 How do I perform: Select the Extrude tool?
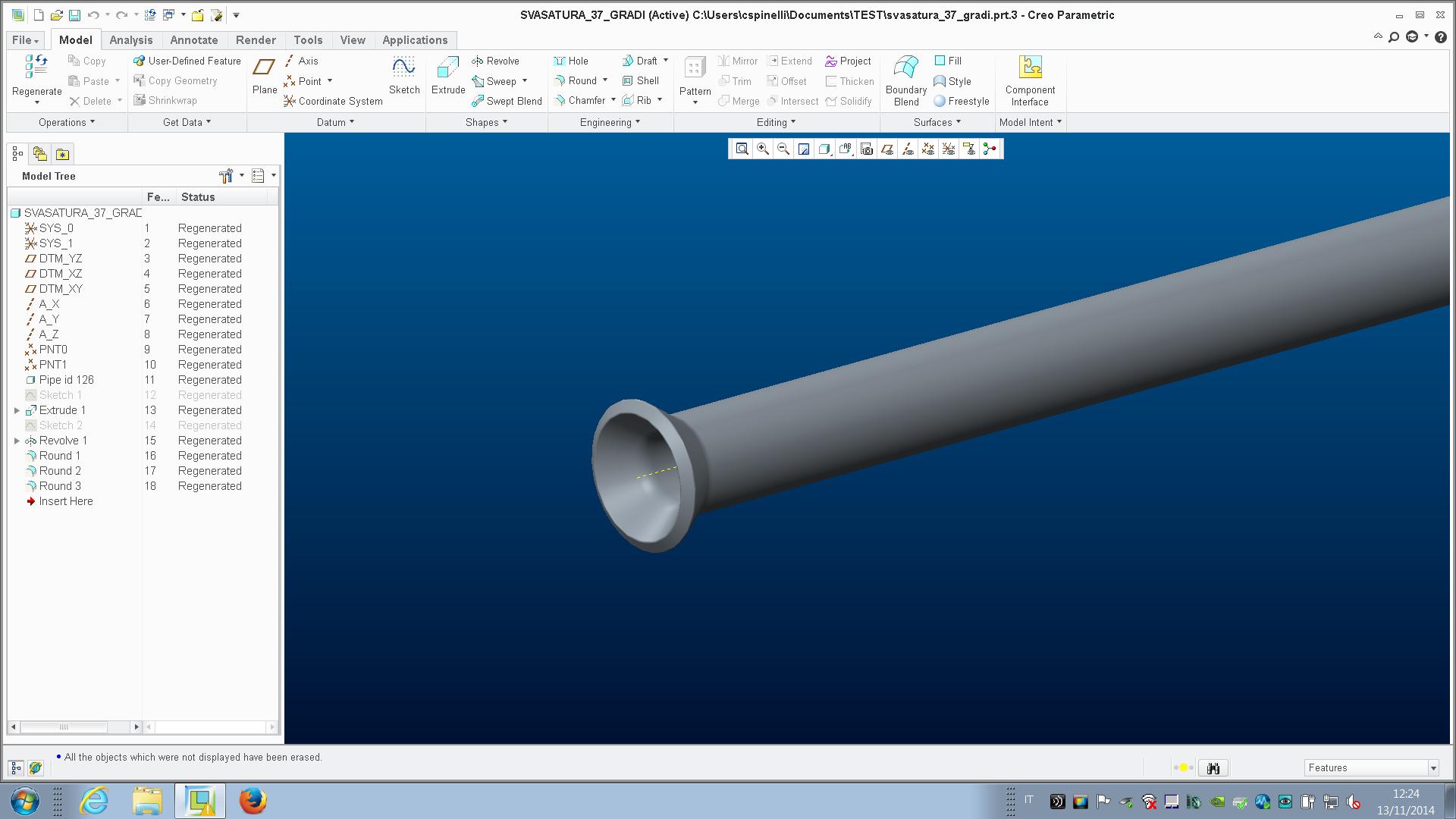tap(448, 75)
